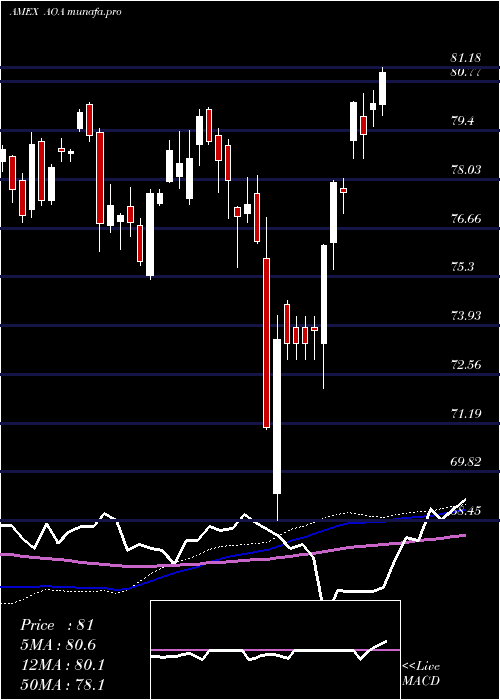Click the '5MA : 80.6' value
Viewport: 500px width, 700px height.
point(58,645)
